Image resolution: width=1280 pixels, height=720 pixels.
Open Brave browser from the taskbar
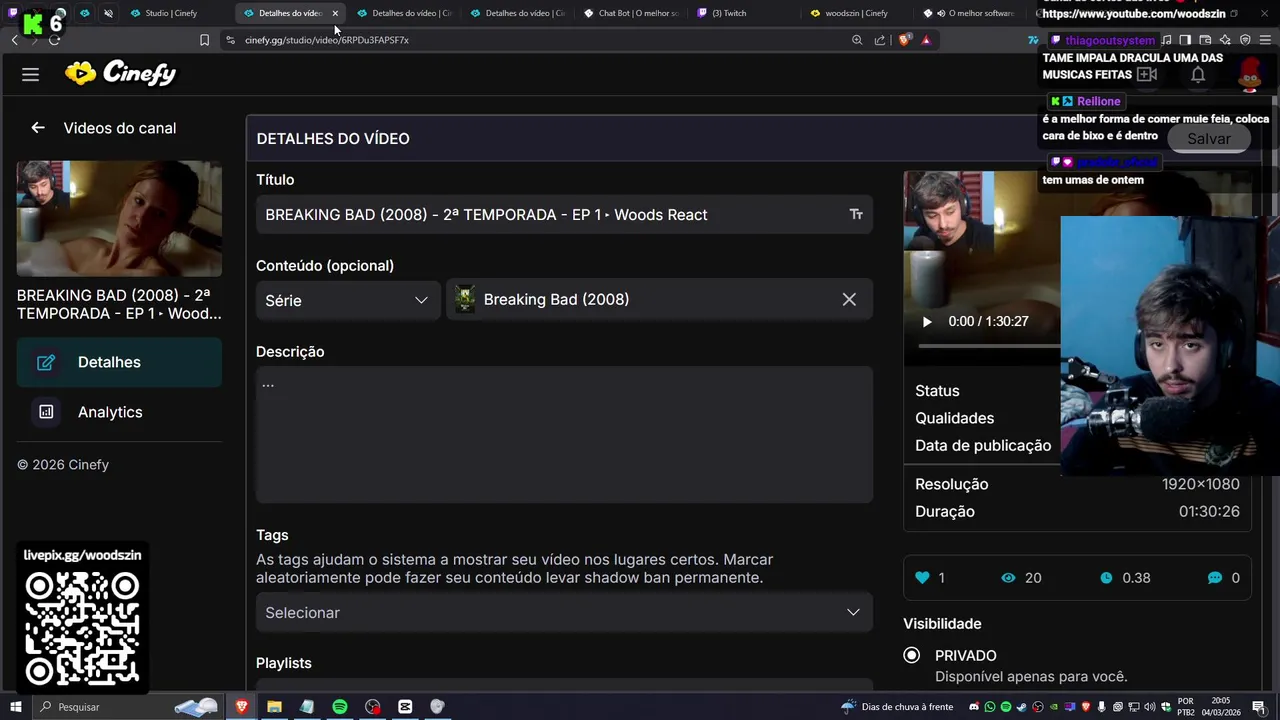242,707
